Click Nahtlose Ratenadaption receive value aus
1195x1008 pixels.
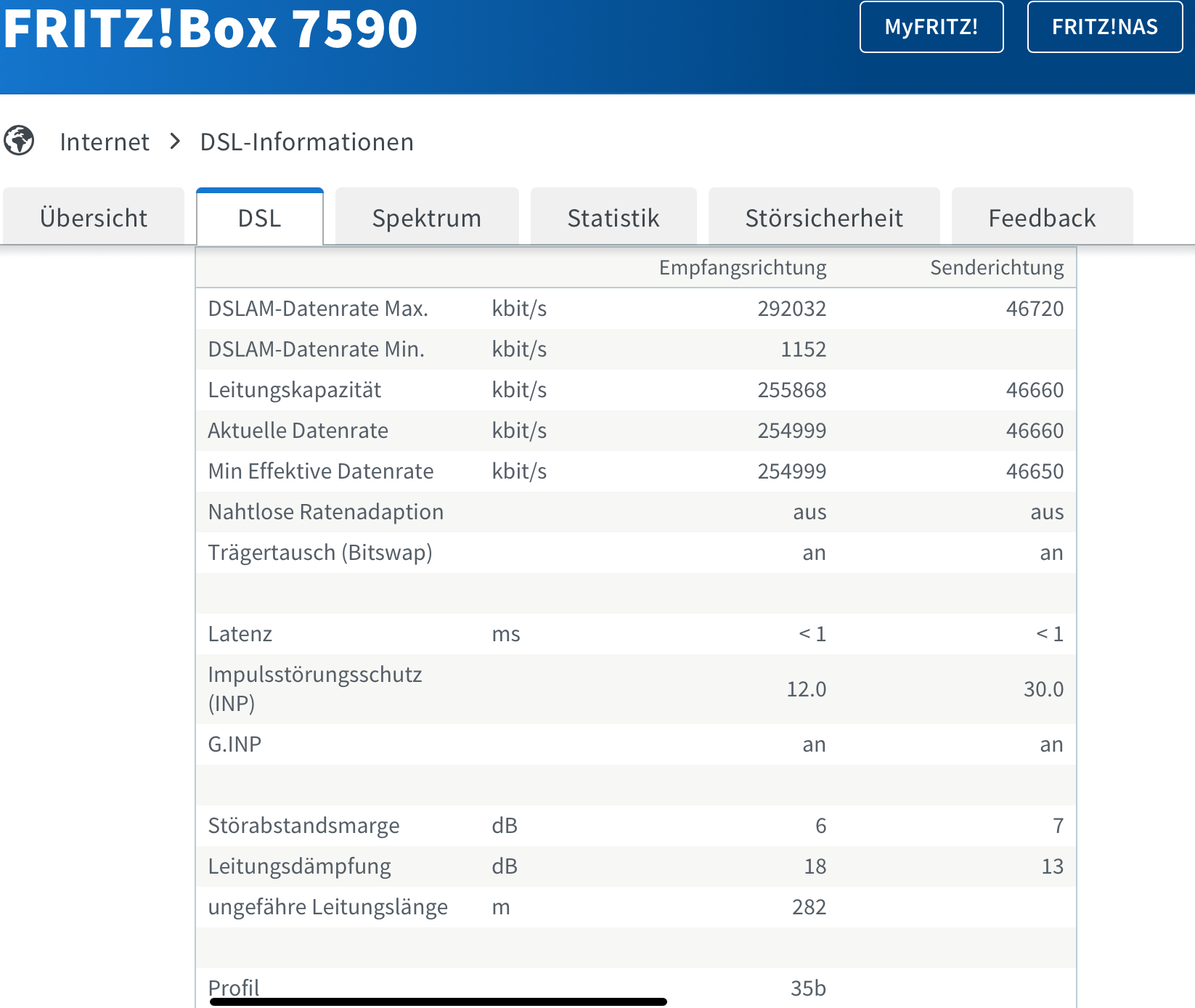coord(809,513)
